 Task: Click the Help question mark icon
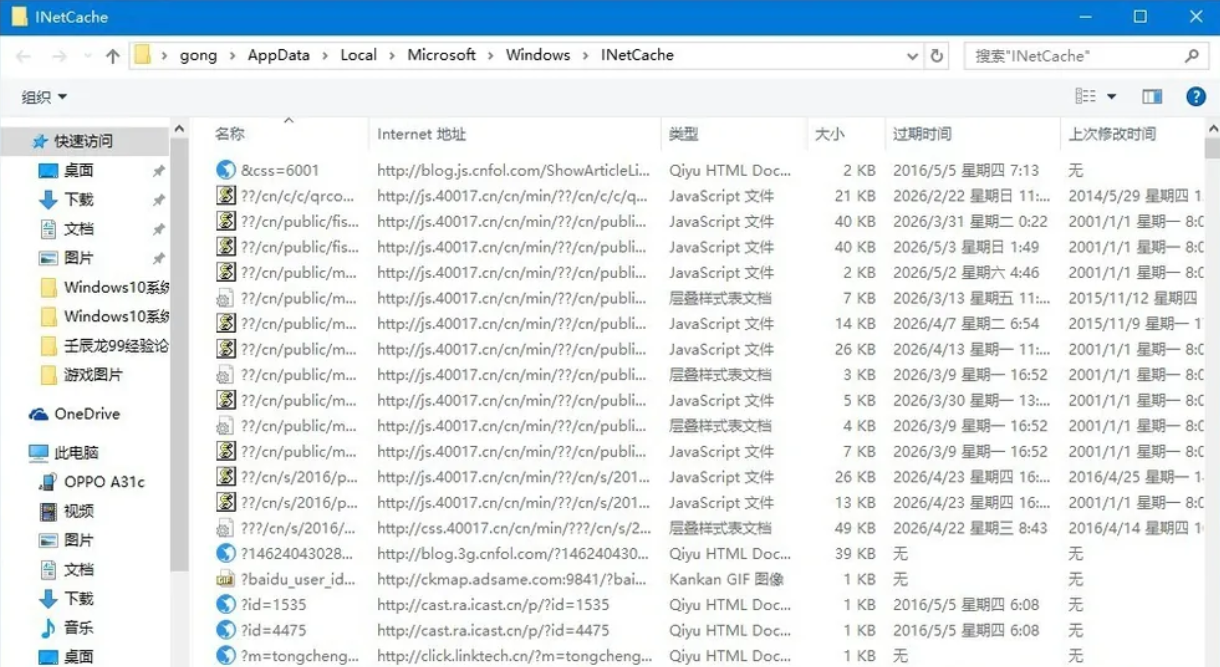pyautogui.click(x=1196, y=96)
